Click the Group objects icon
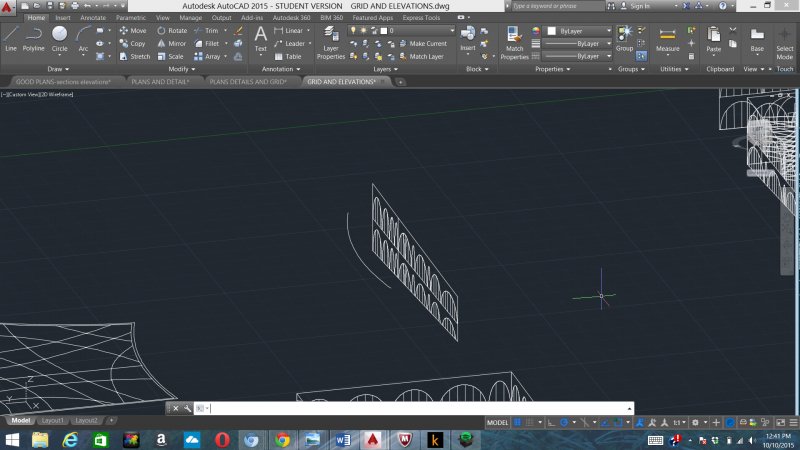 coord(624,38)
